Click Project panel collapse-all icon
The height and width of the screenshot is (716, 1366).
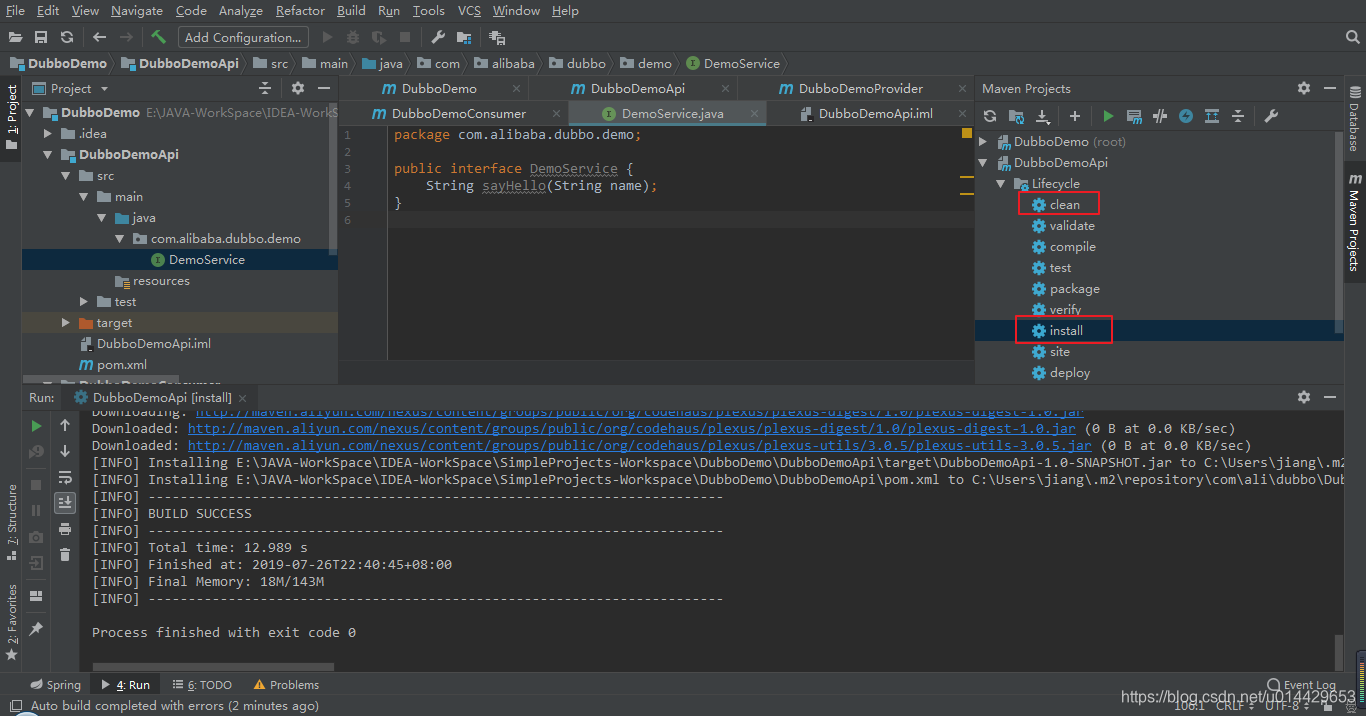[x=265, y=88]
